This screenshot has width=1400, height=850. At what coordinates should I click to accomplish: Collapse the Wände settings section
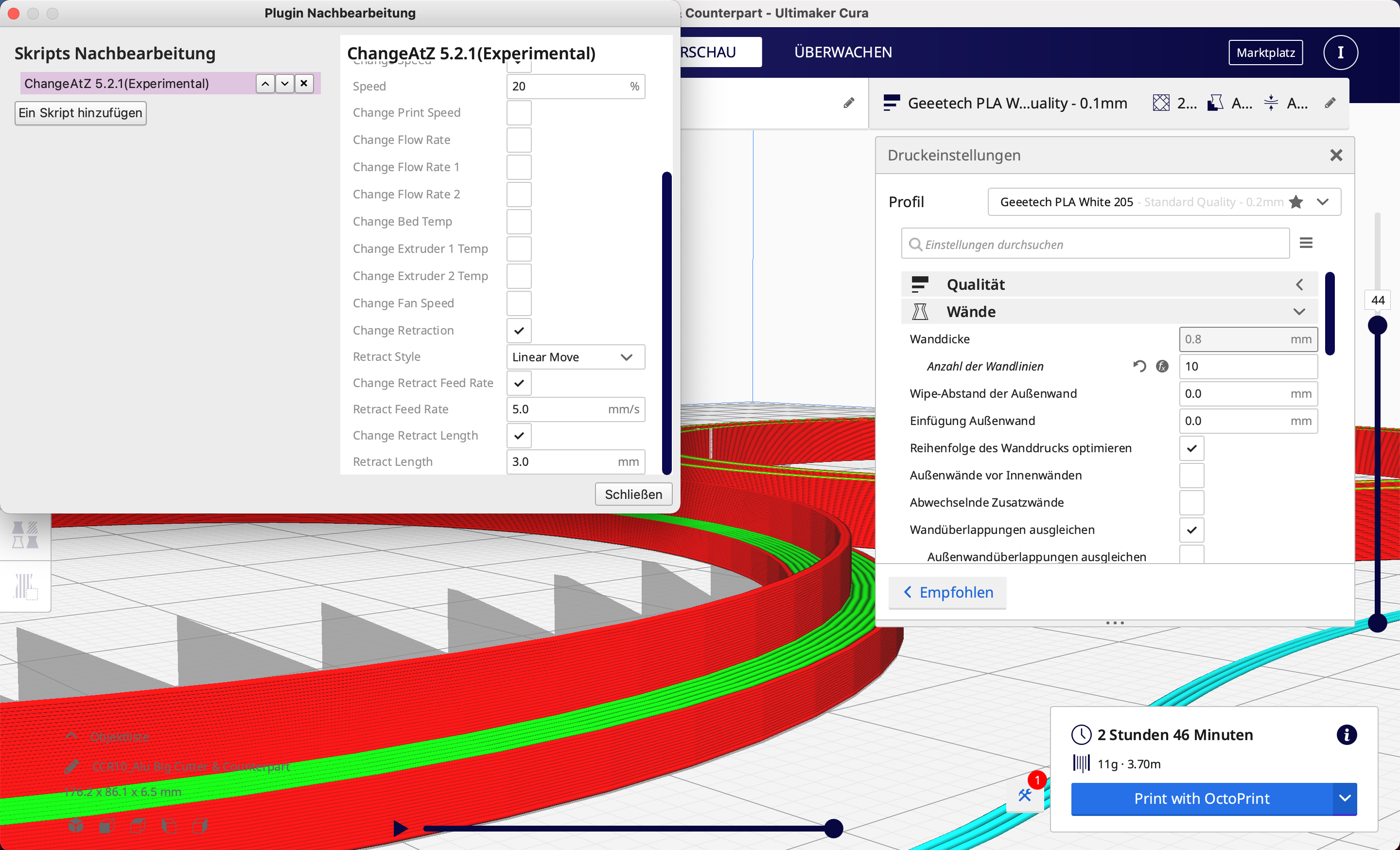coord(1299,312)
